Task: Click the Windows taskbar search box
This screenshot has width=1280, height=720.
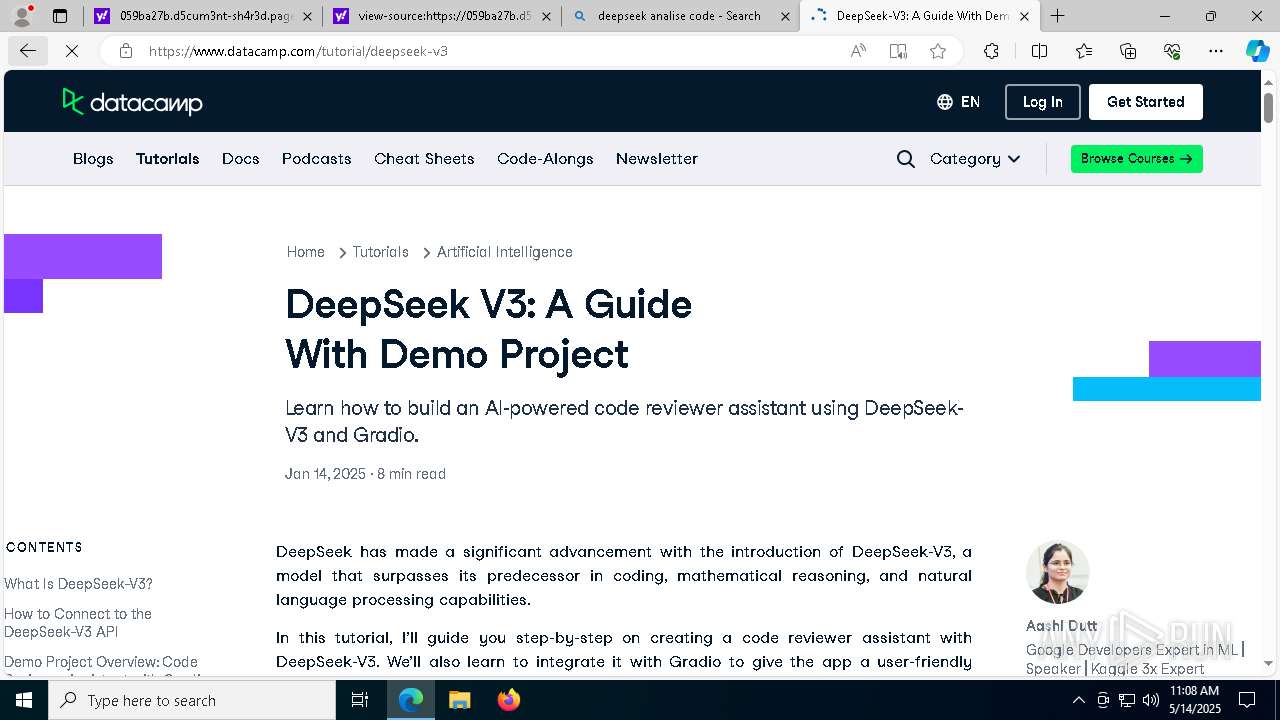Action: click(x=192, y=700)
